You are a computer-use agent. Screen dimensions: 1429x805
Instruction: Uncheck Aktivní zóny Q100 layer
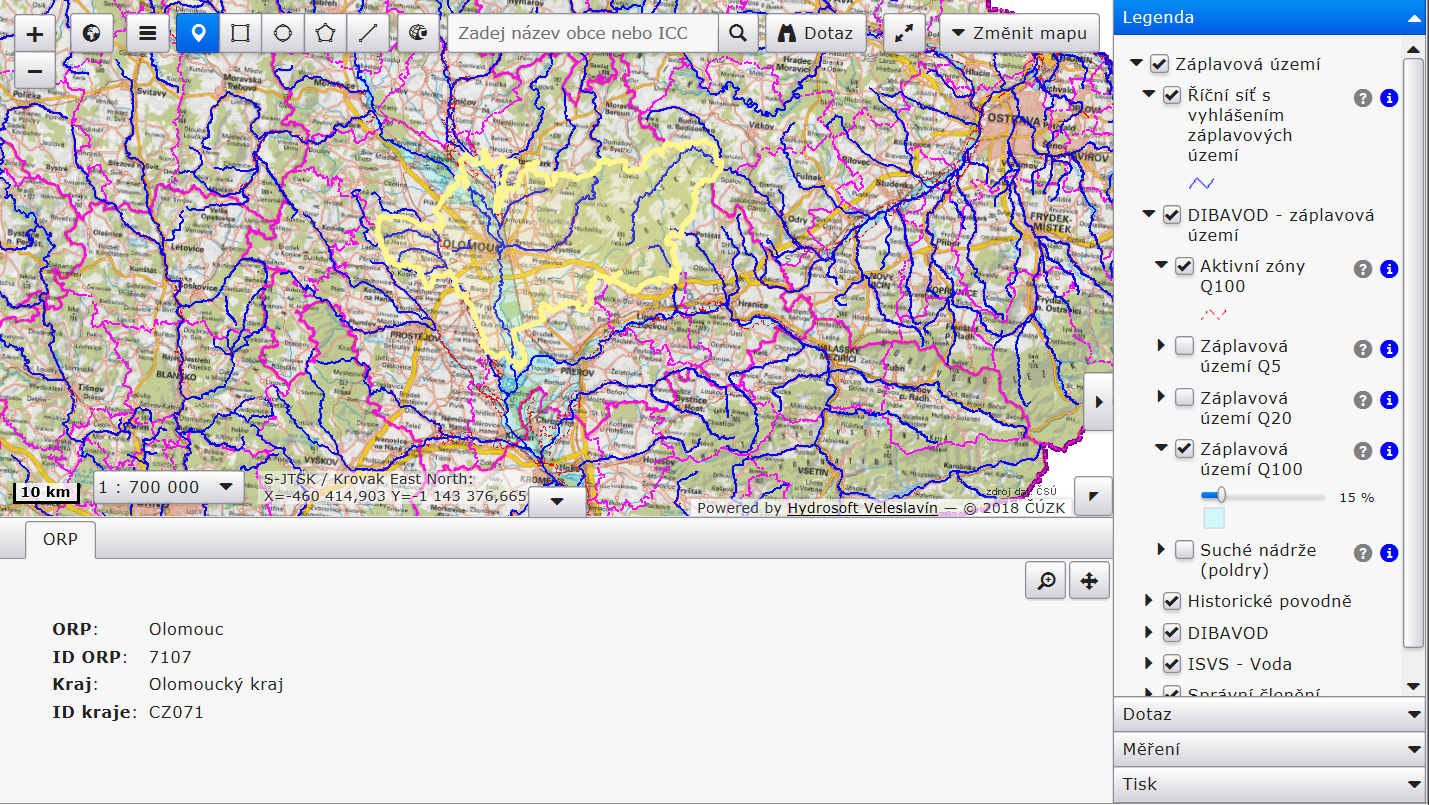tap(1184, 266)
